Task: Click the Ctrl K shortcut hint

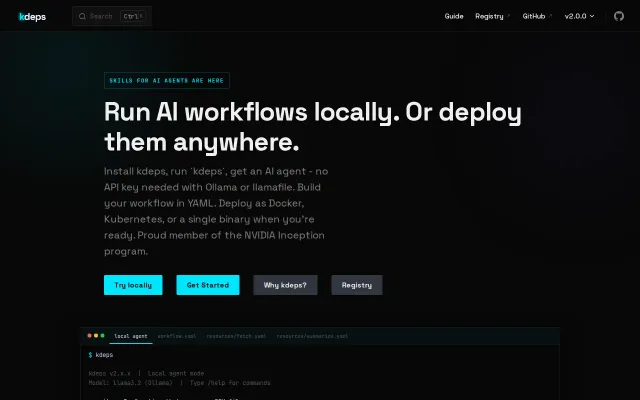Action: 133,16
